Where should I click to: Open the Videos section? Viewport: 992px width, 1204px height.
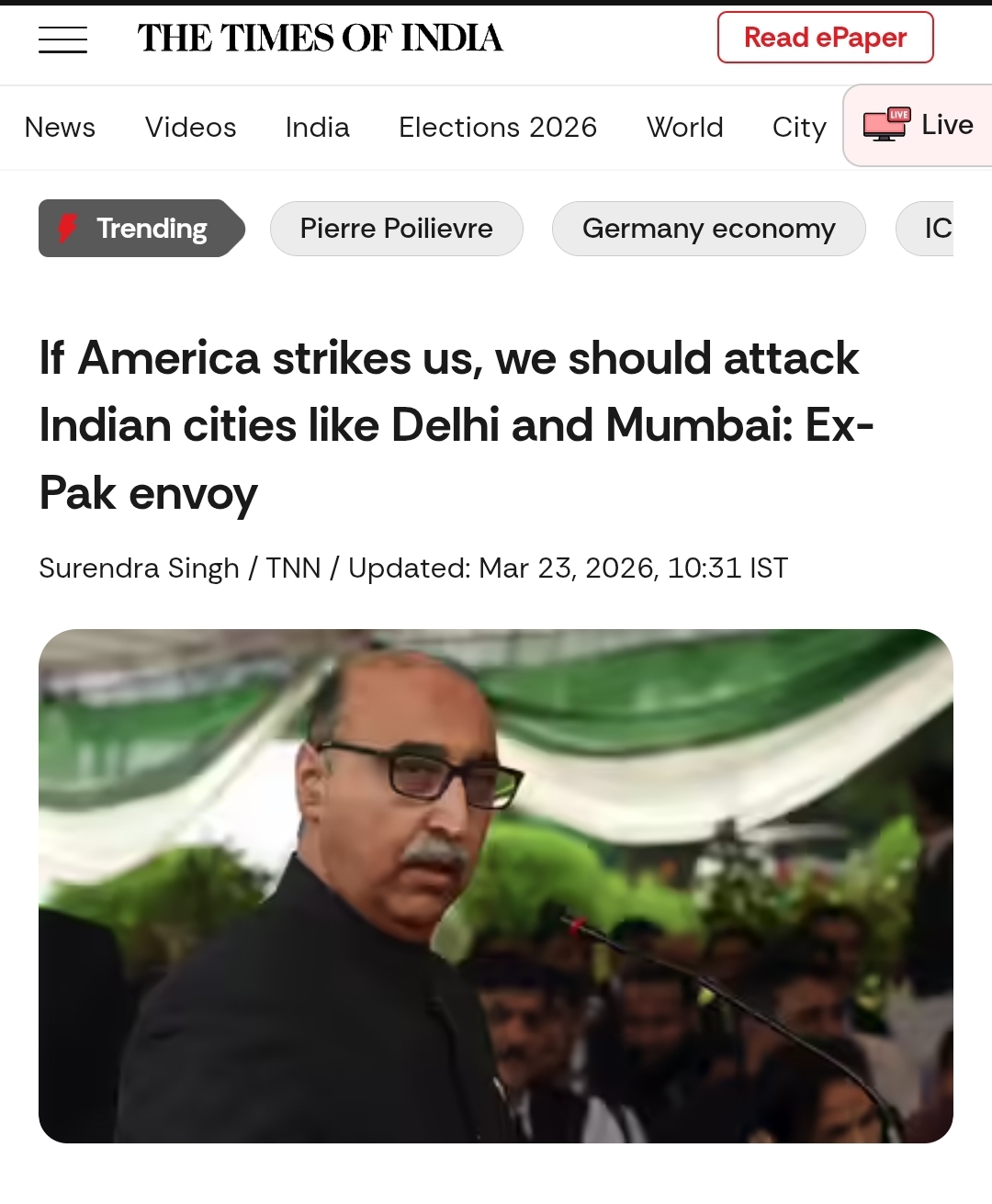(x=190, y=127)
